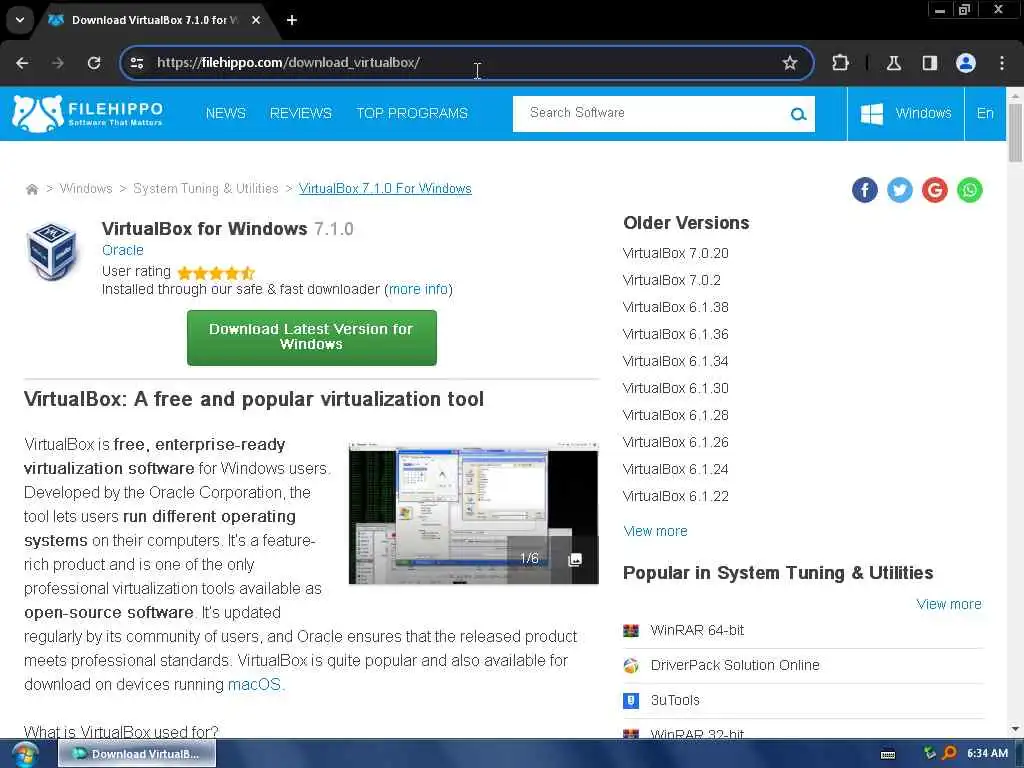This screenshot has width=1024, height=768.
Task: Open site information icon in address bar
Action: pyautogui.click(x=137, y=63)
